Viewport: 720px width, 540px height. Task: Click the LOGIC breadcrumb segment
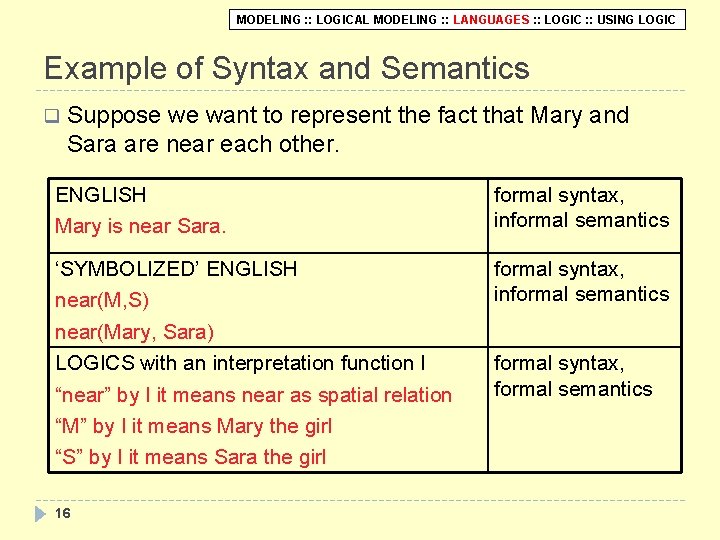[562, 20]
